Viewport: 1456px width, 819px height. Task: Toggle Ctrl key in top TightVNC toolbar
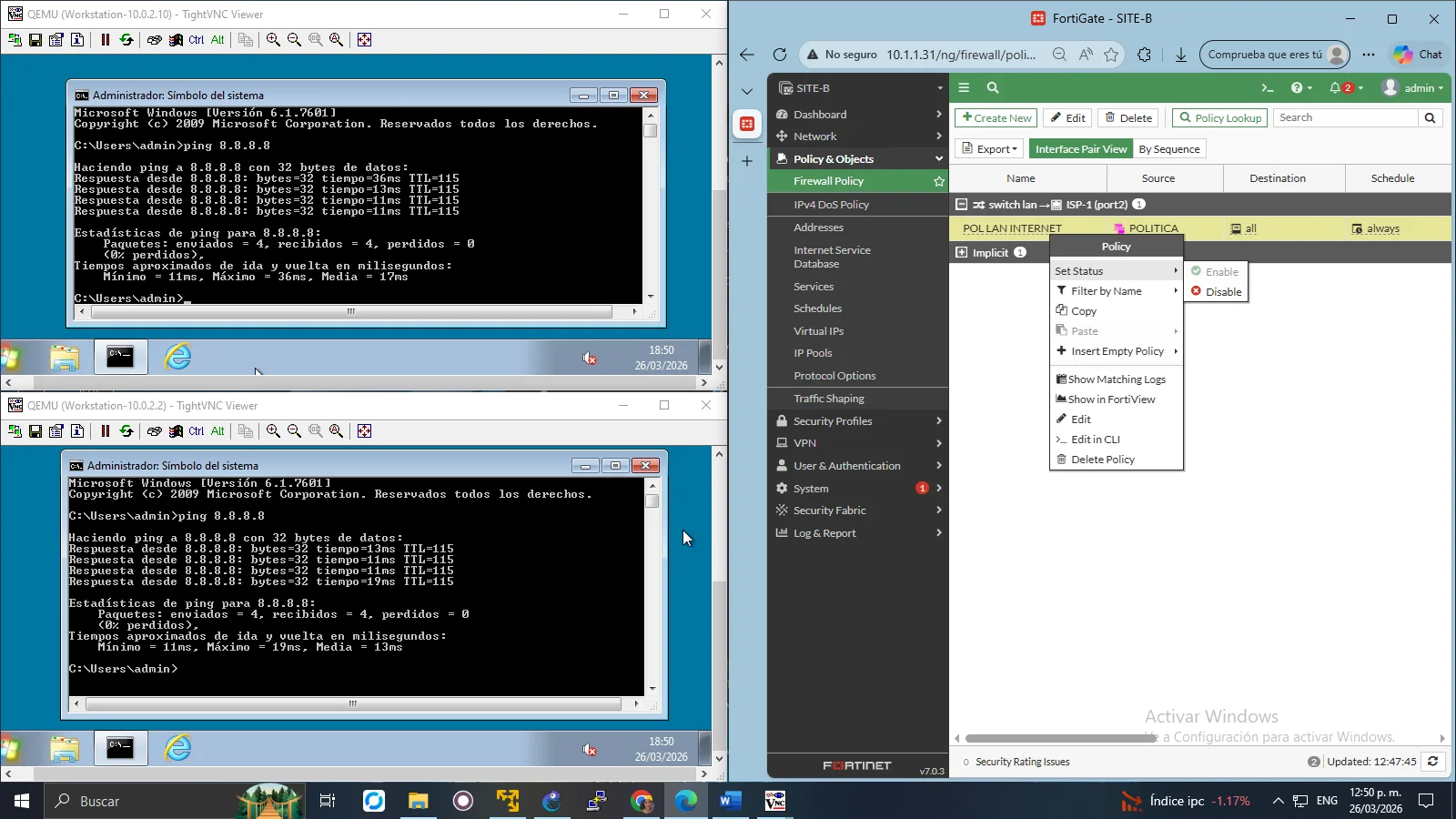[x=197, y=40]
